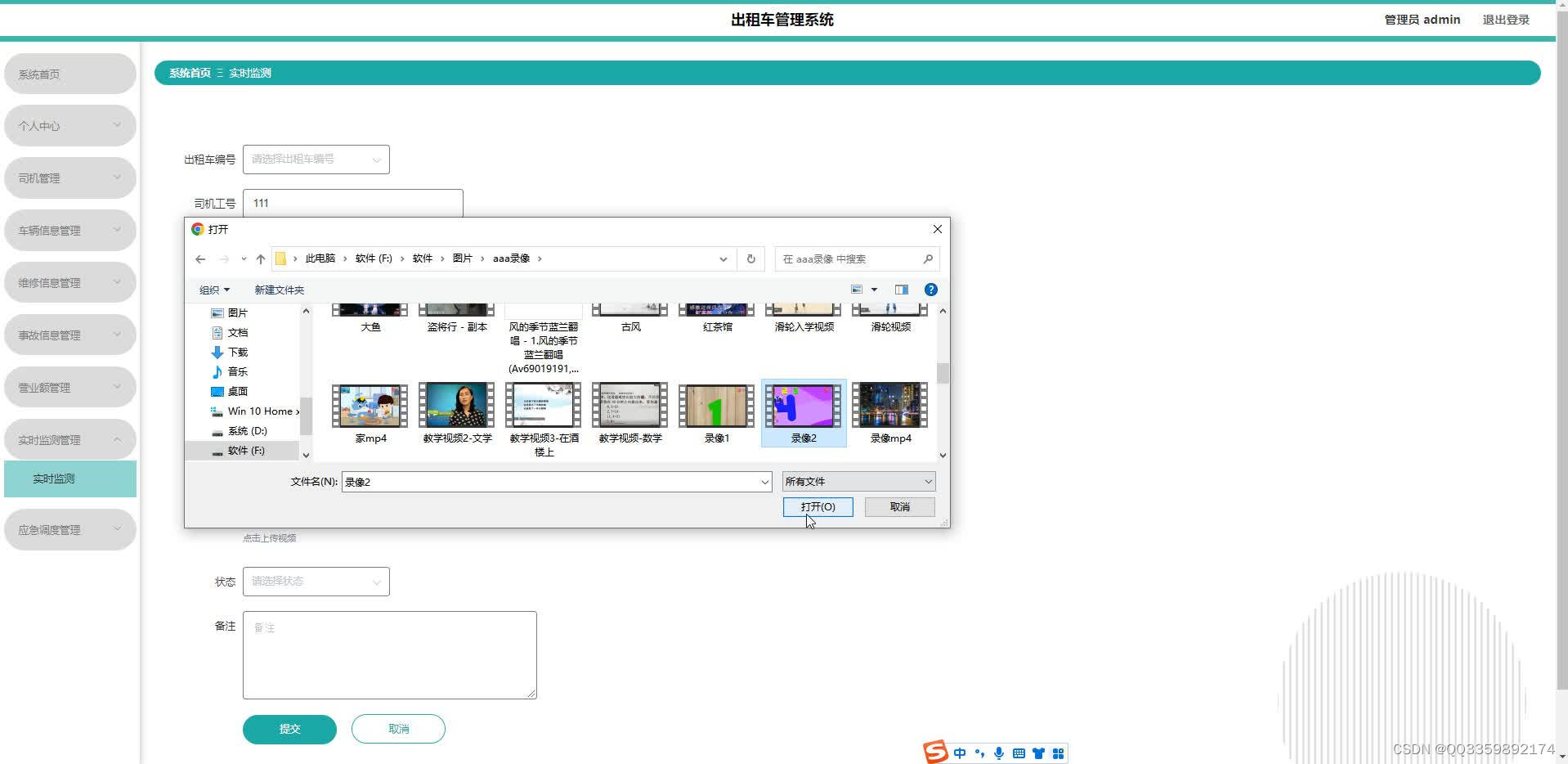The image size is (1568, 764).
Task: Expand 车辆信息管理 sidebar menu
Action: pos(70,230)
